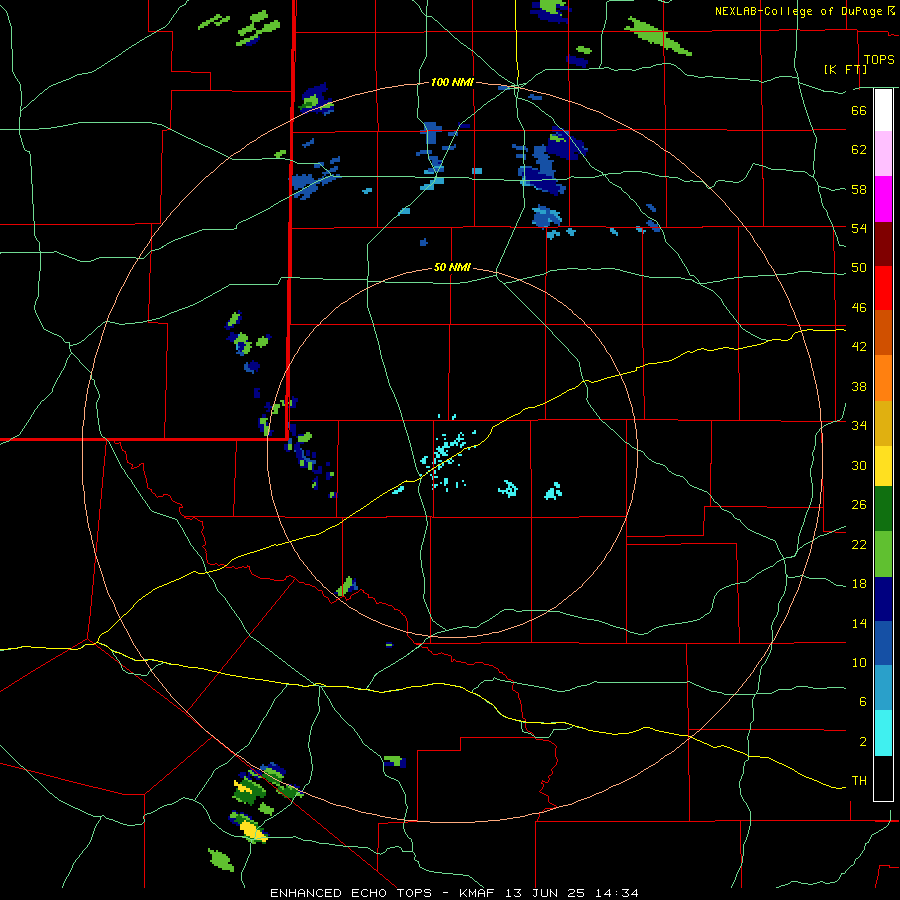Click the legend value "2"

coord(863,742)
